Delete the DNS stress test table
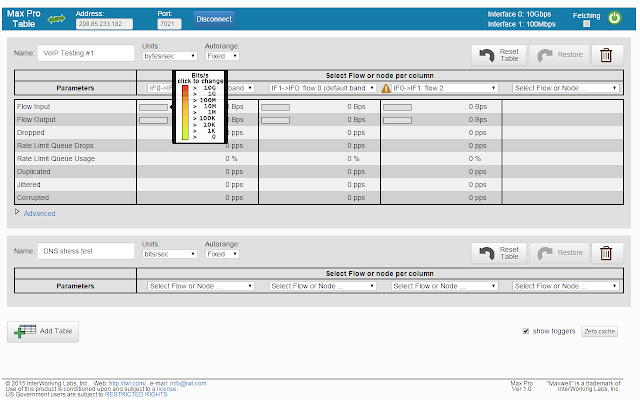Image resolution: width=640 pixels, height=400 pixels. 607,253
